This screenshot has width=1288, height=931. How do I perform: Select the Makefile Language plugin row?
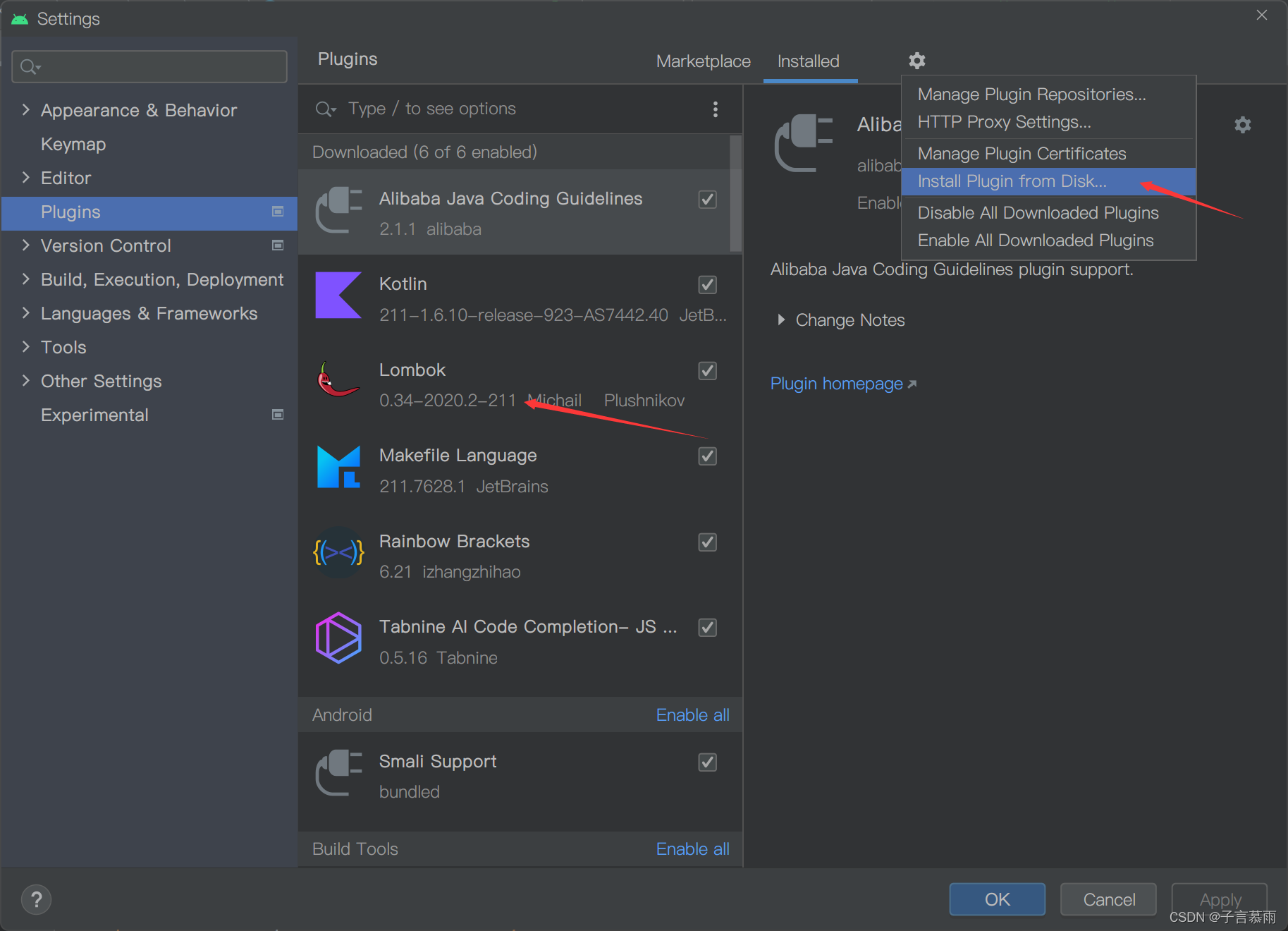click(520, 470)
